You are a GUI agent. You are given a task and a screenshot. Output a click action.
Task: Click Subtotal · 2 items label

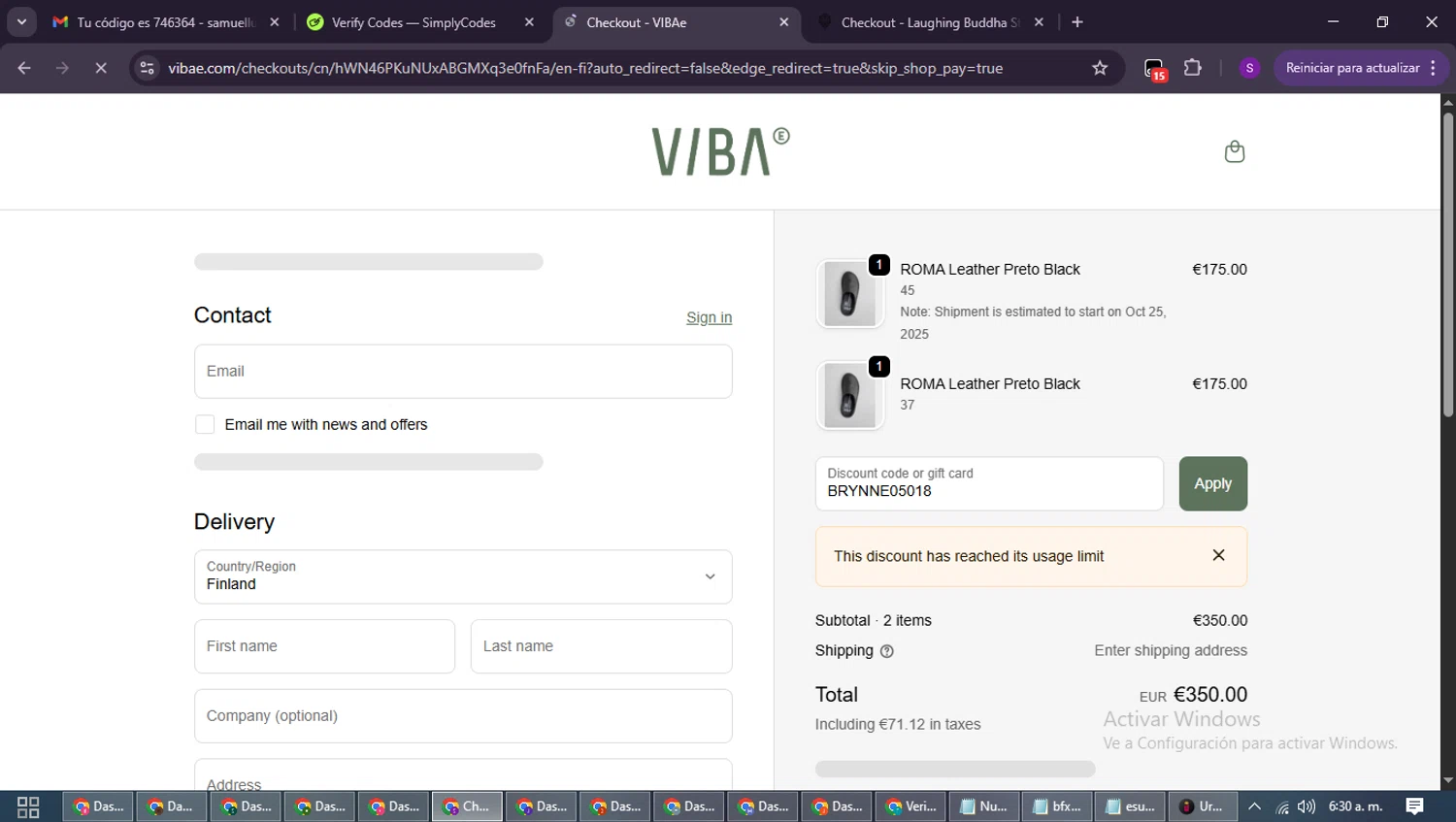[873, 620]
